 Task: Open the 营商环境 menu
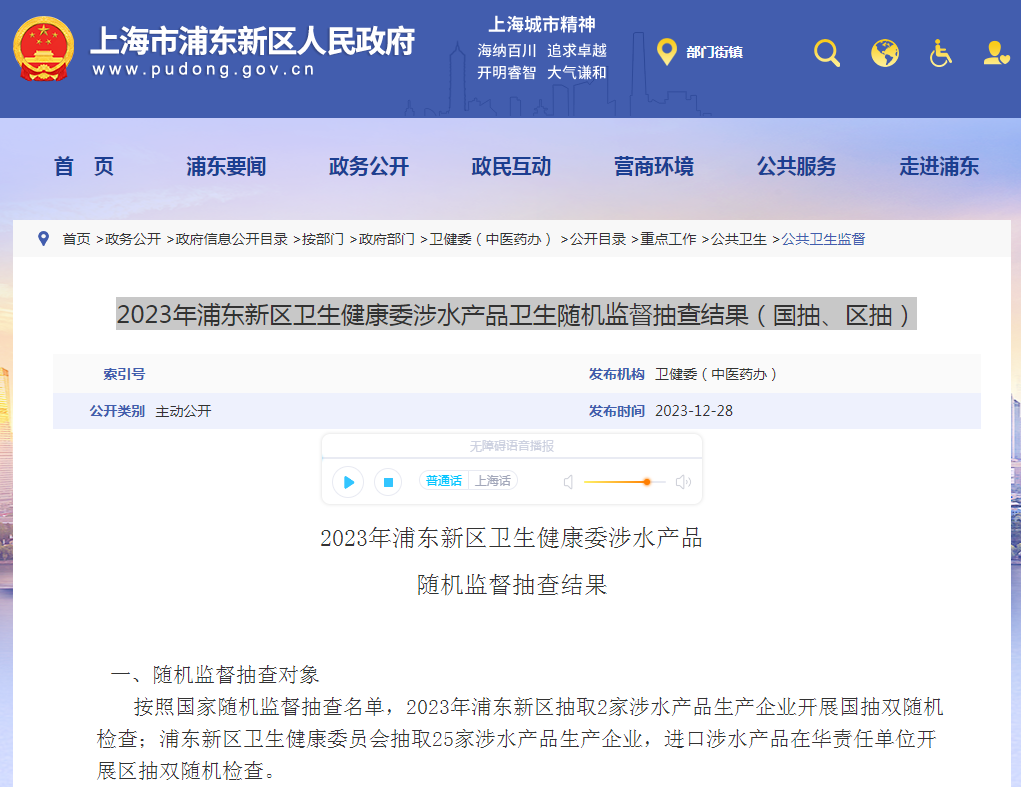654,167
